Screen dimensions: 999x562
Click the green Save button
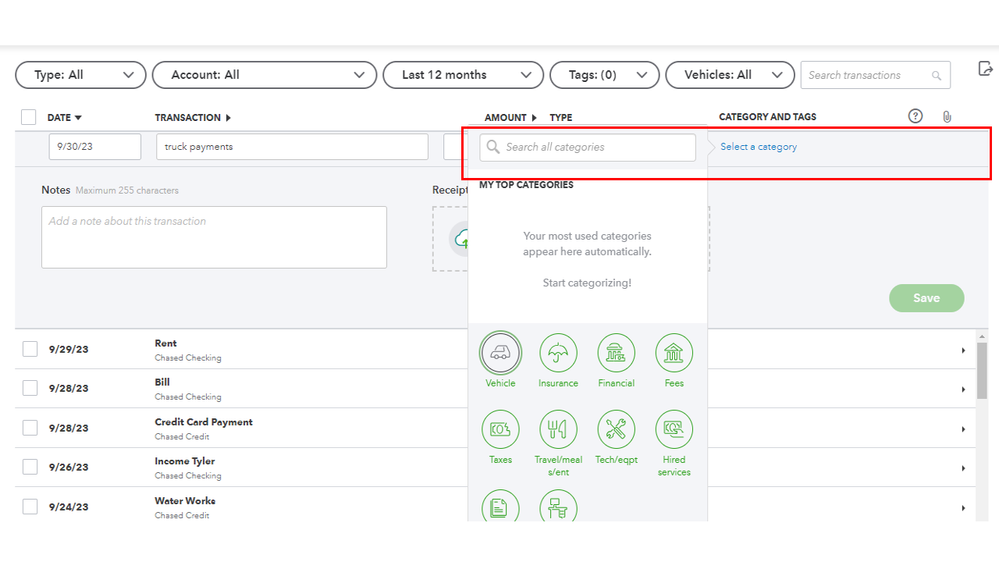pos(926,298)
